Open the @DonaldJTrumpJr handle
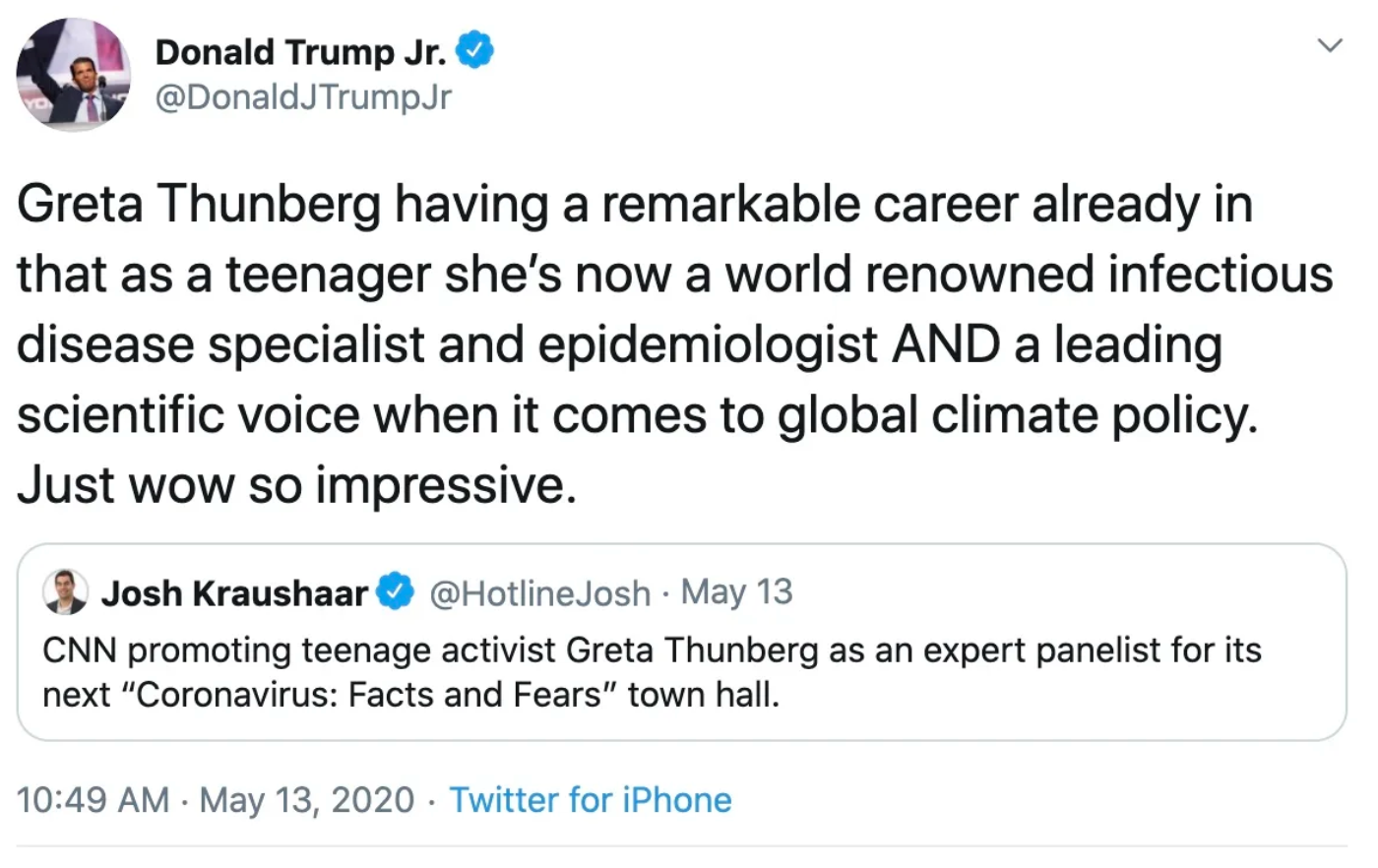 [x=303, y=97]
